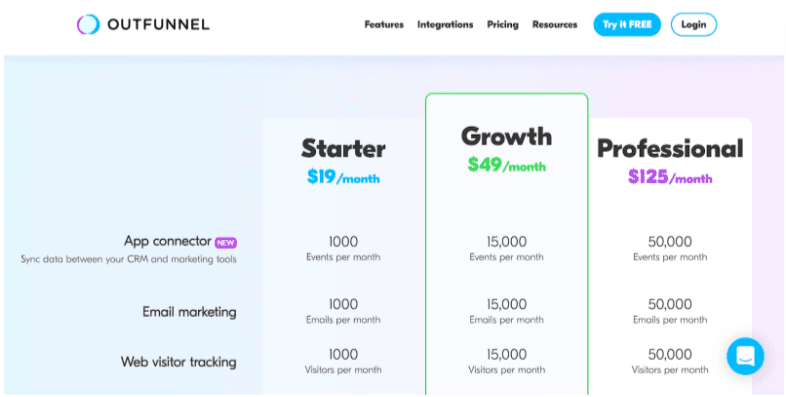Open the Features menu

384,25
